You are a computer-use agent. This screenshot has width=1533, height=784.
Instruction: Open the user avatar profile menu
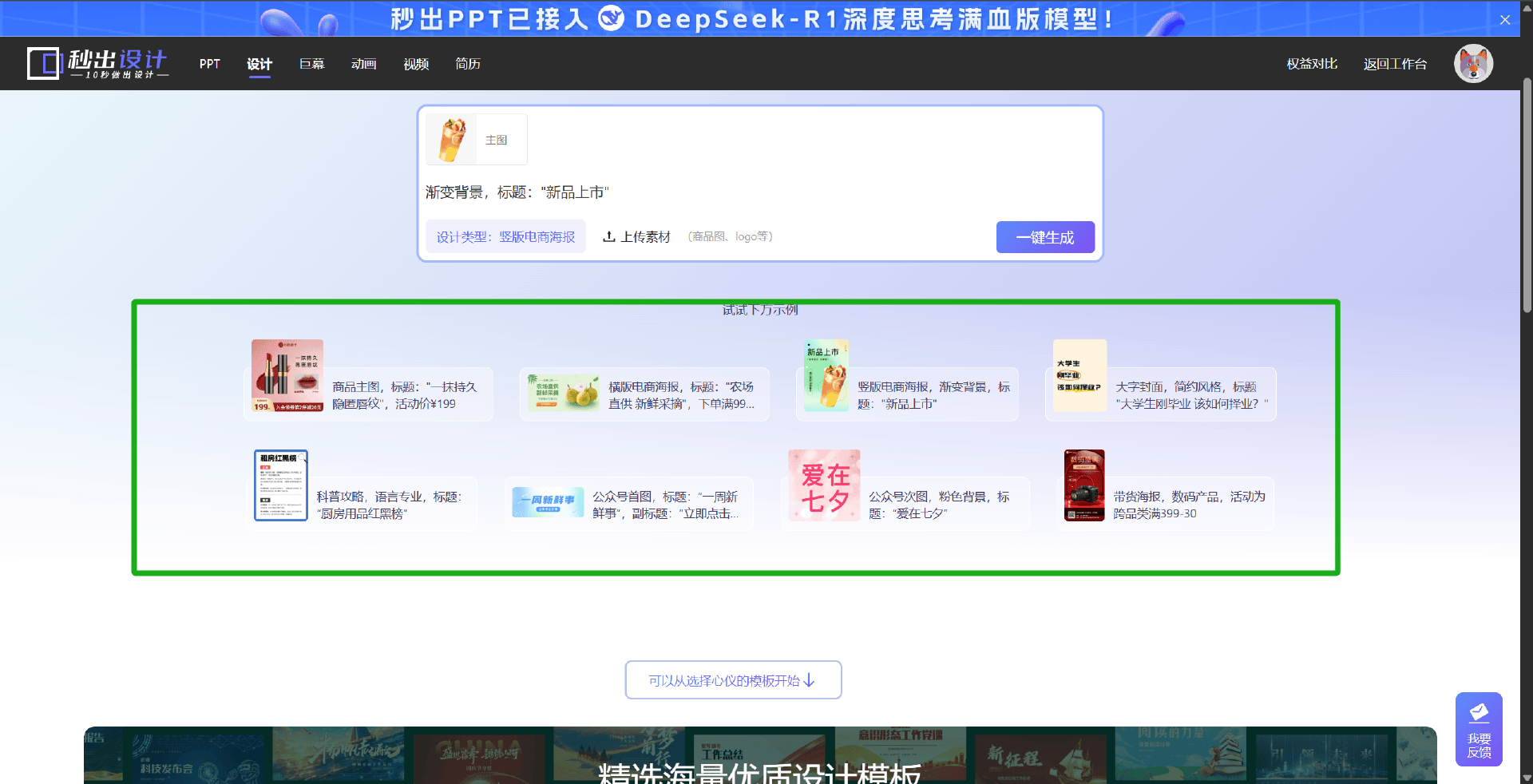coord(1473,64)
